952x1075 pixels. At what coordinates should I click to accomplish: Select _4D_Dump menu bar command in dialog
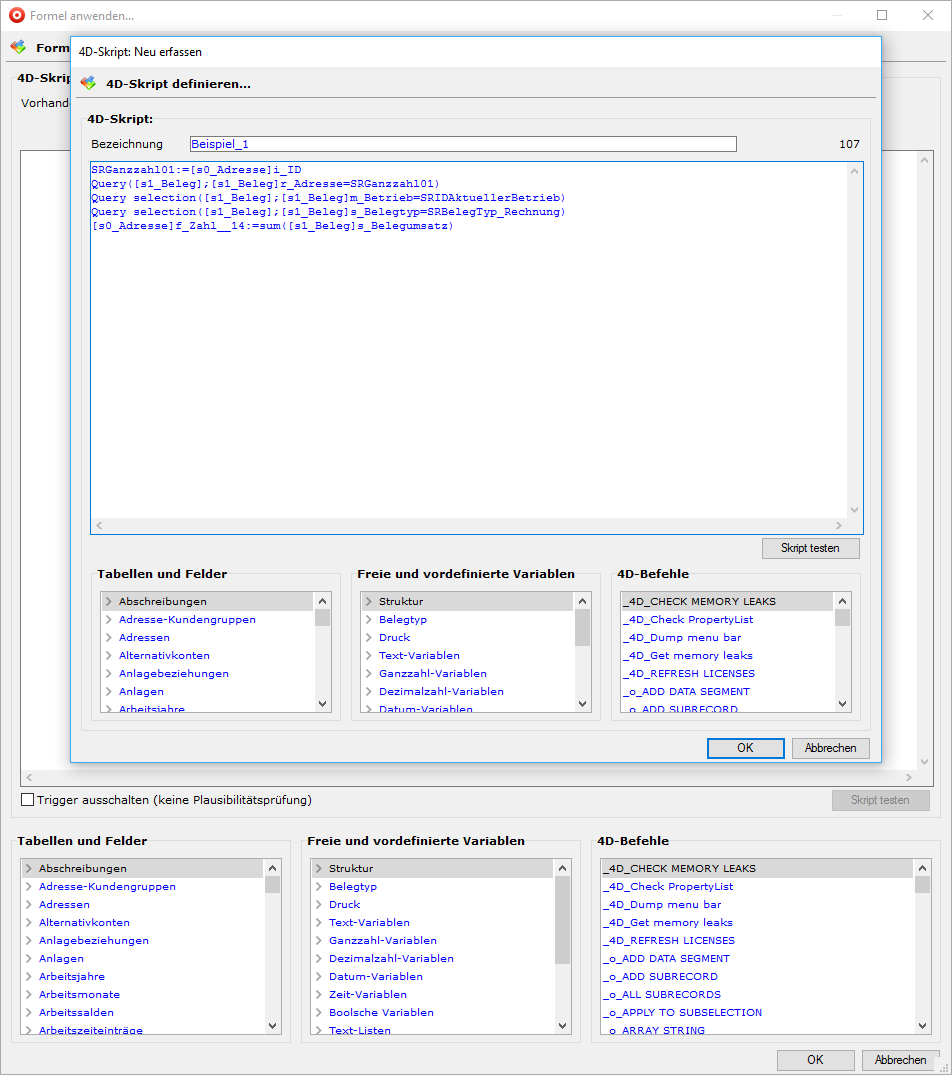681,638
